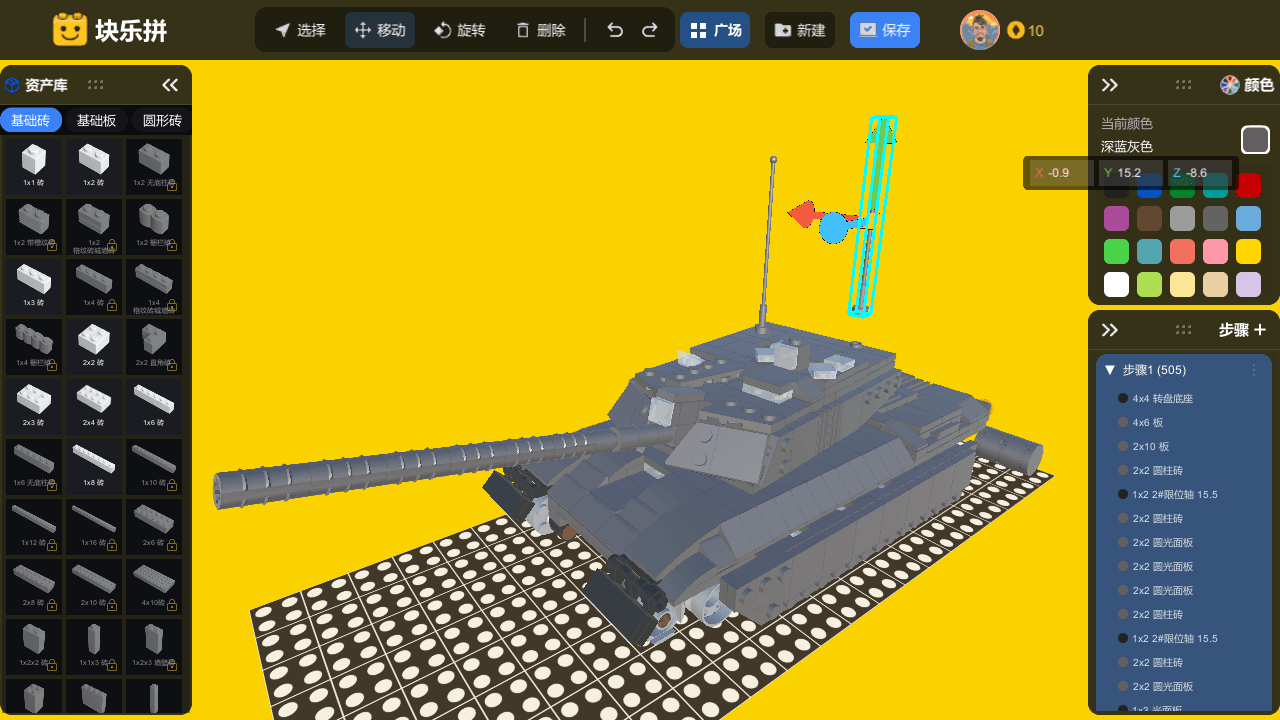The width and height of the screenshot is (1280, 720).
Task: Add a new step with plus
Action: click(x=1260, y=330)
